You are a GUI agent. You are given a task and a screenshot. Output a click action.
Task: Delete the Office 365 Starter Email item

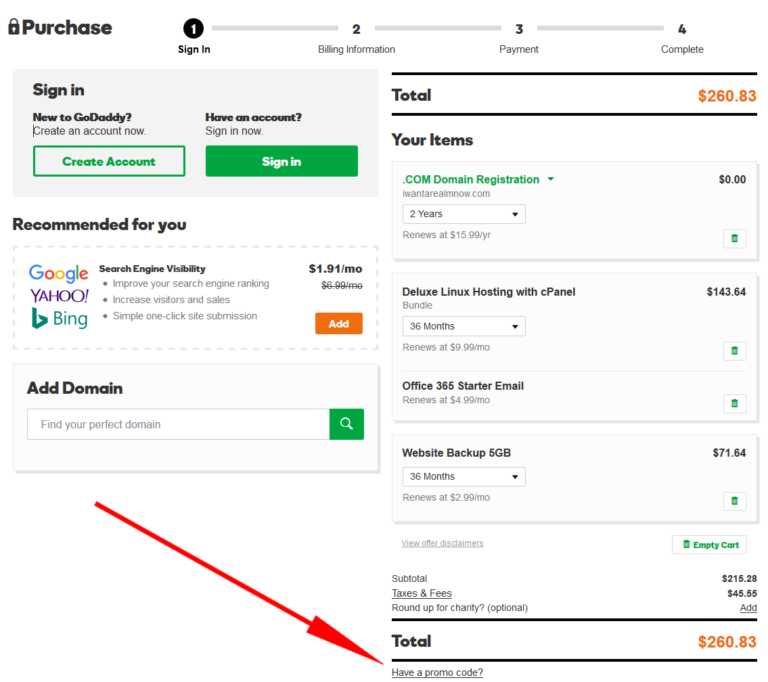click(x=734, y=404)
